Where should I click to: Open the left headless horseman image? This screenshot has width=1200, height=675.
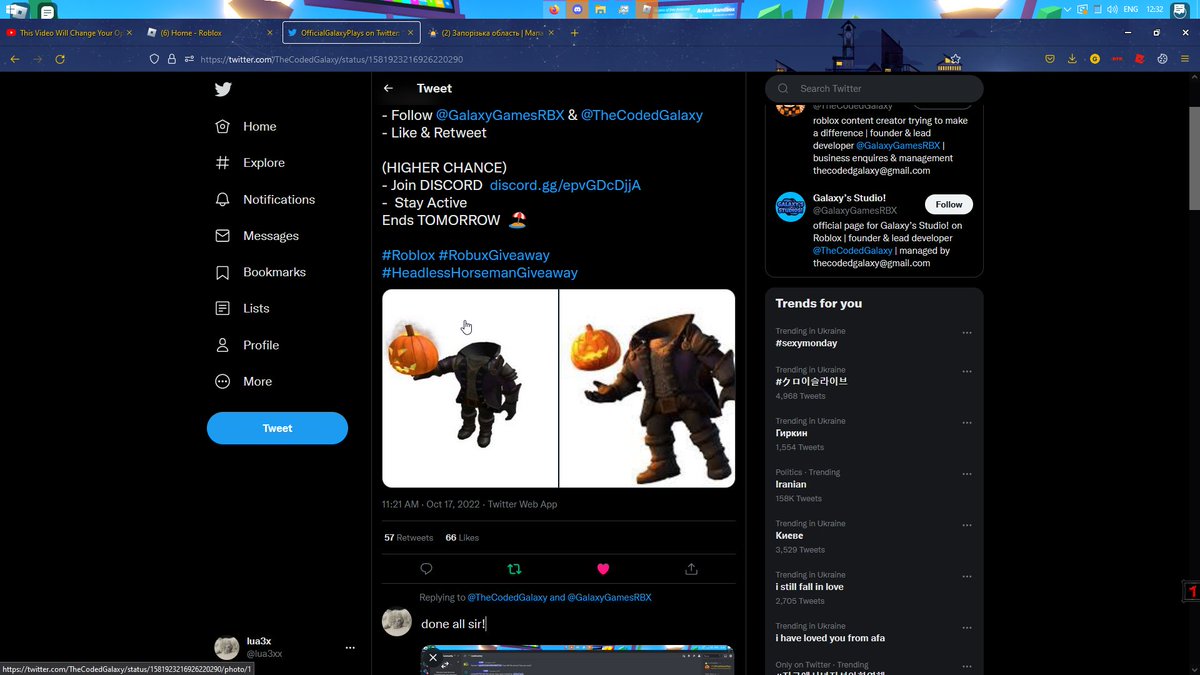(469, 388)
